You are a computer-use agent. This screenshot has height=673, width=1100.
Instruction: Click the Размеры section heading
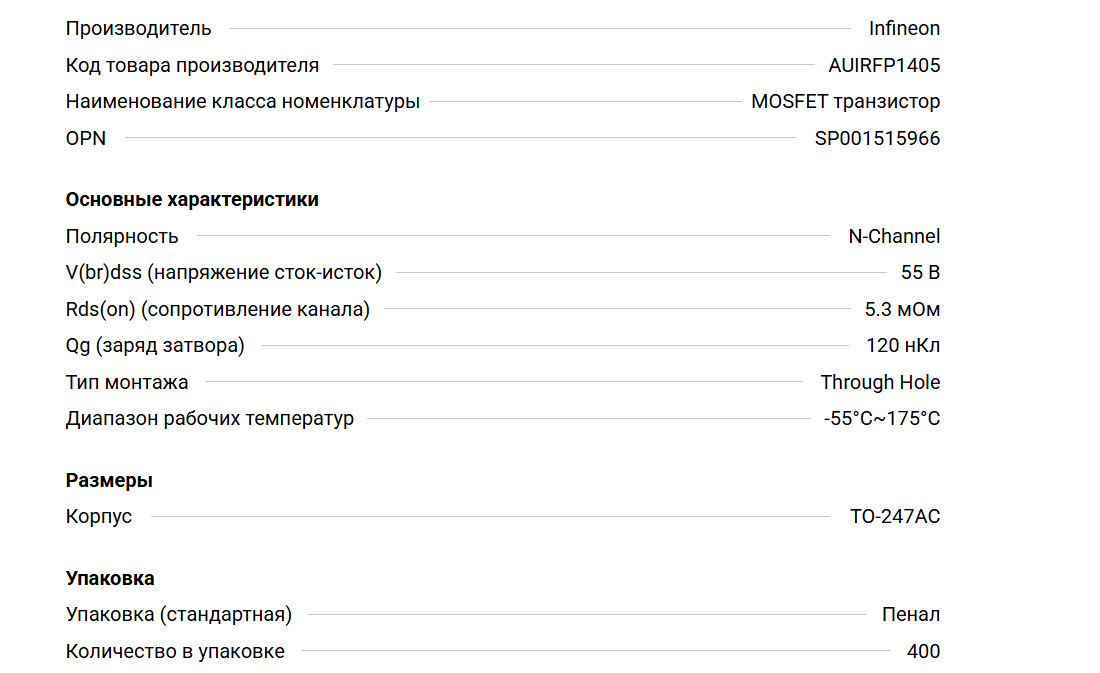point(109,480)
